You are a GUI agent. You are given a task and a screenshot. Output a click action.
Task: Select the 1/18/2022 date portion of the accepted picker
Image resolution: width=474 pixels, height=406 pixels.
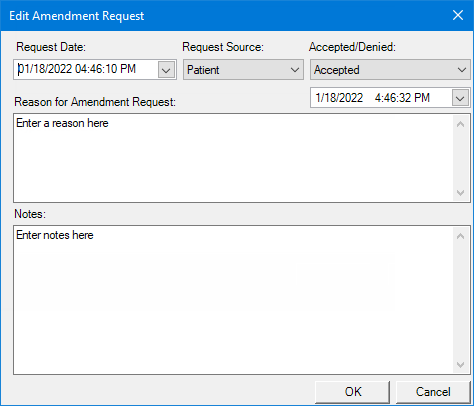point(339,98)
